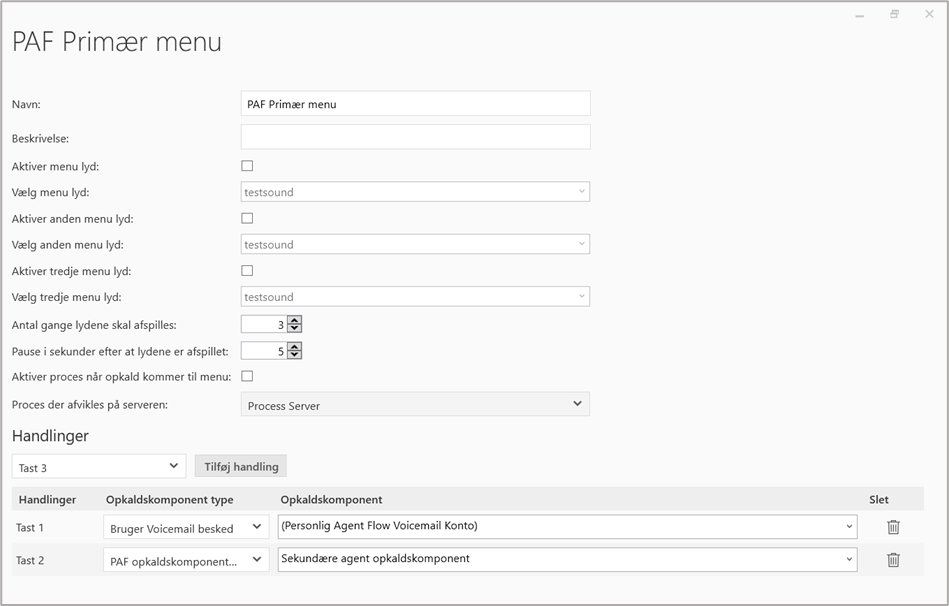Expand the Tast 3 action selector
This screenshot has height=606, width=949.
point(173,466)
